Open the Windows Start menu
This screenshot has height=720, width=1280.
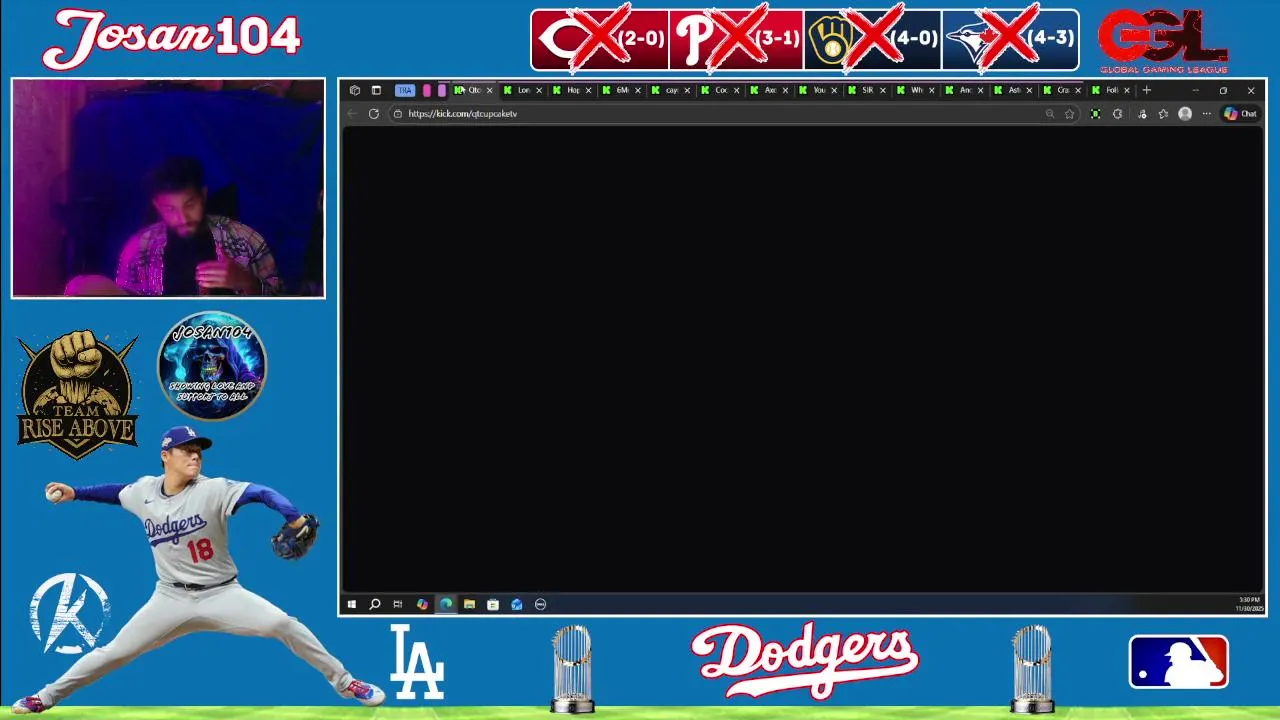(x=352, y=604)
